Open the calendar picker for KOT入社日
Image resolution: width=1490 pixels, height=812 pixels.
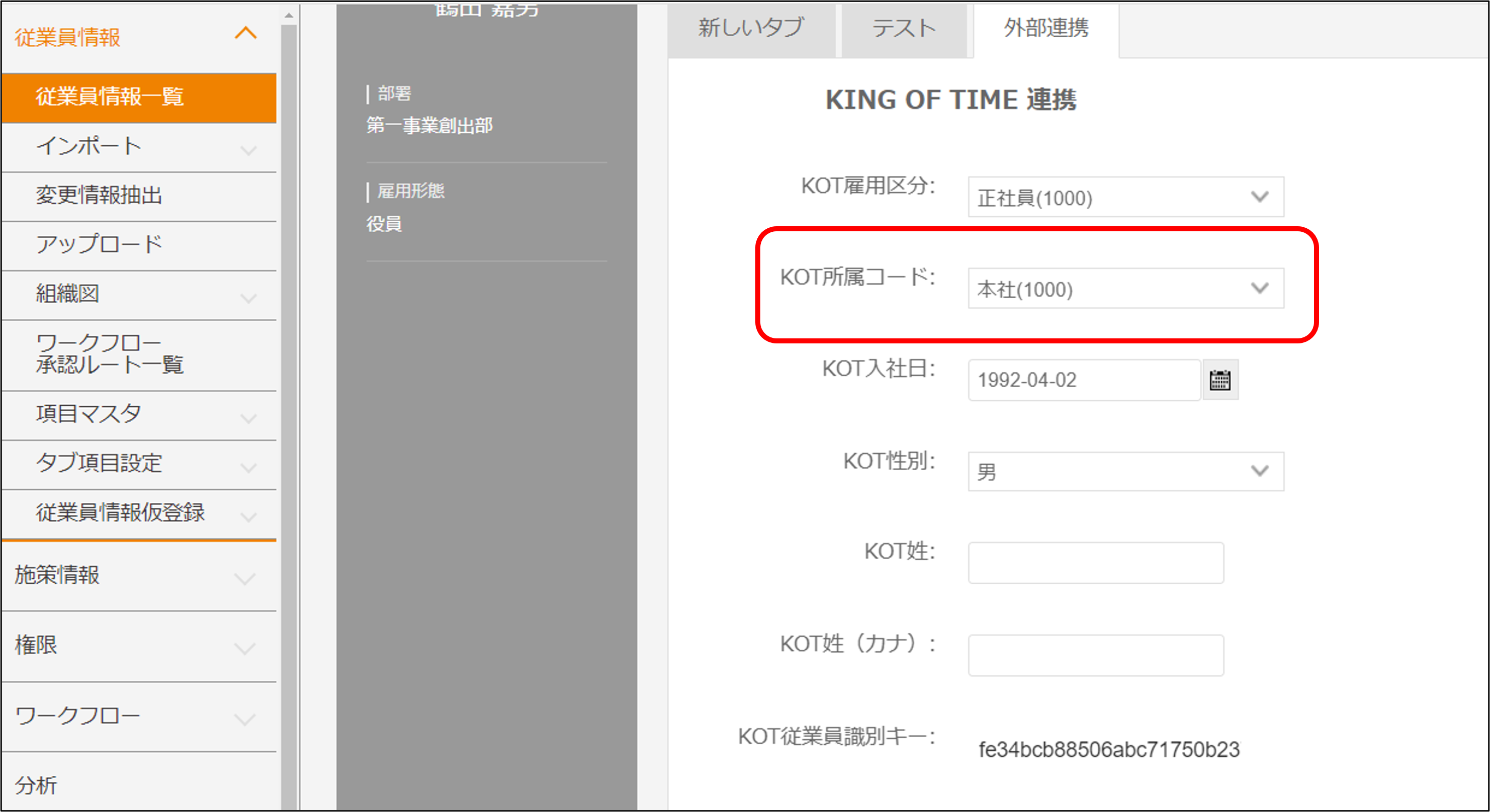1220,380
